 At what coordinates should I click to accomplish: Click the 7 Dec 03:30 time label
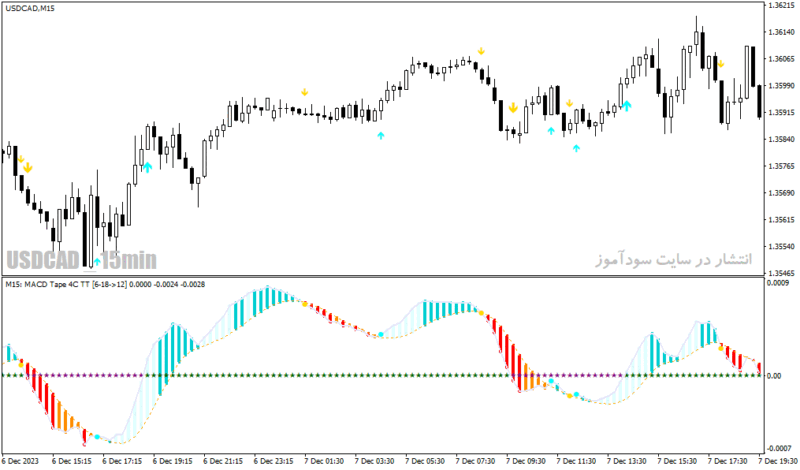coord(374,461)
